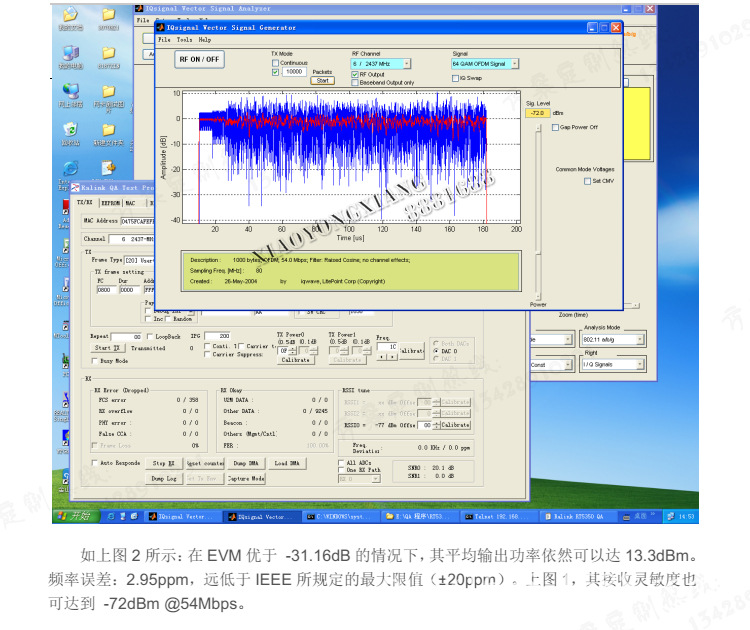The width and height of the screenshot is (750, 630).
Task: Click the Signal Analyzer title bar icon
Action: [x=139, y=9]
